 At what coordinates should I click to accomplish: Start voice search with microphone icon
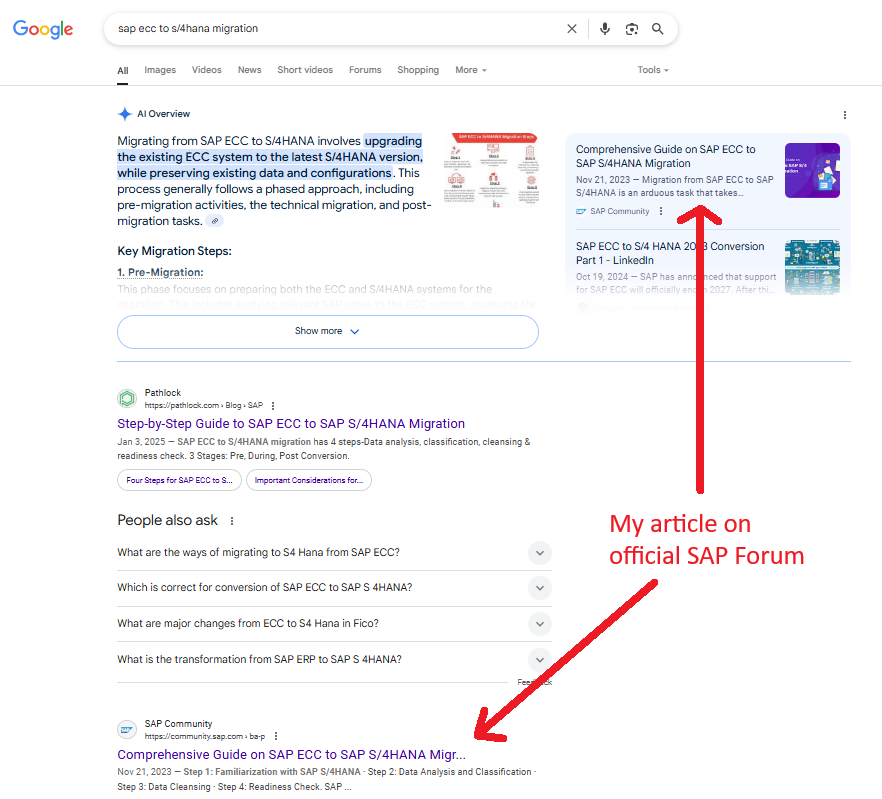[605, 29]
